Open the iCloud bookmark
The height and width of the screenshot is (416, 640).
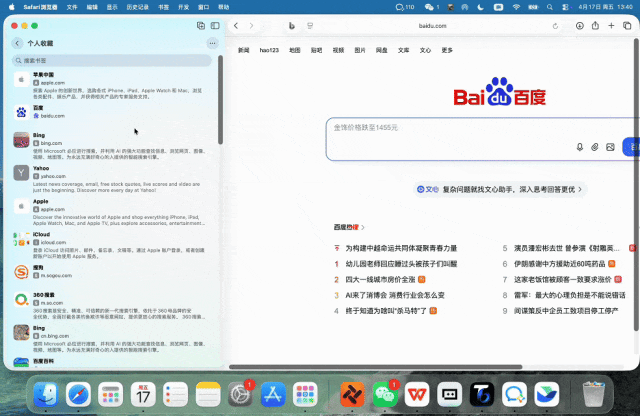click(x=110, y=245)
